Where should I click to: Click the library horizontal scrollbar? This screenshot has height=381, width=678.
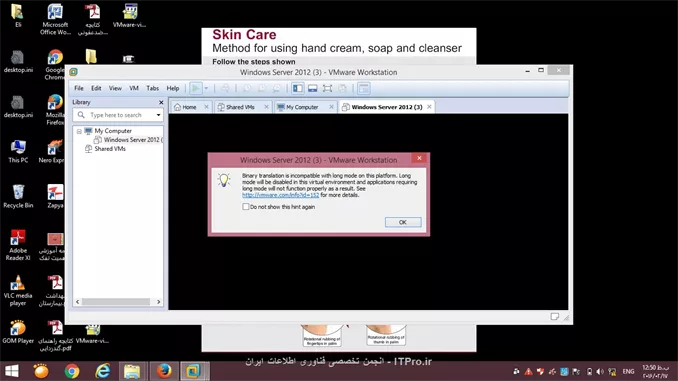[x=116, y=302]
